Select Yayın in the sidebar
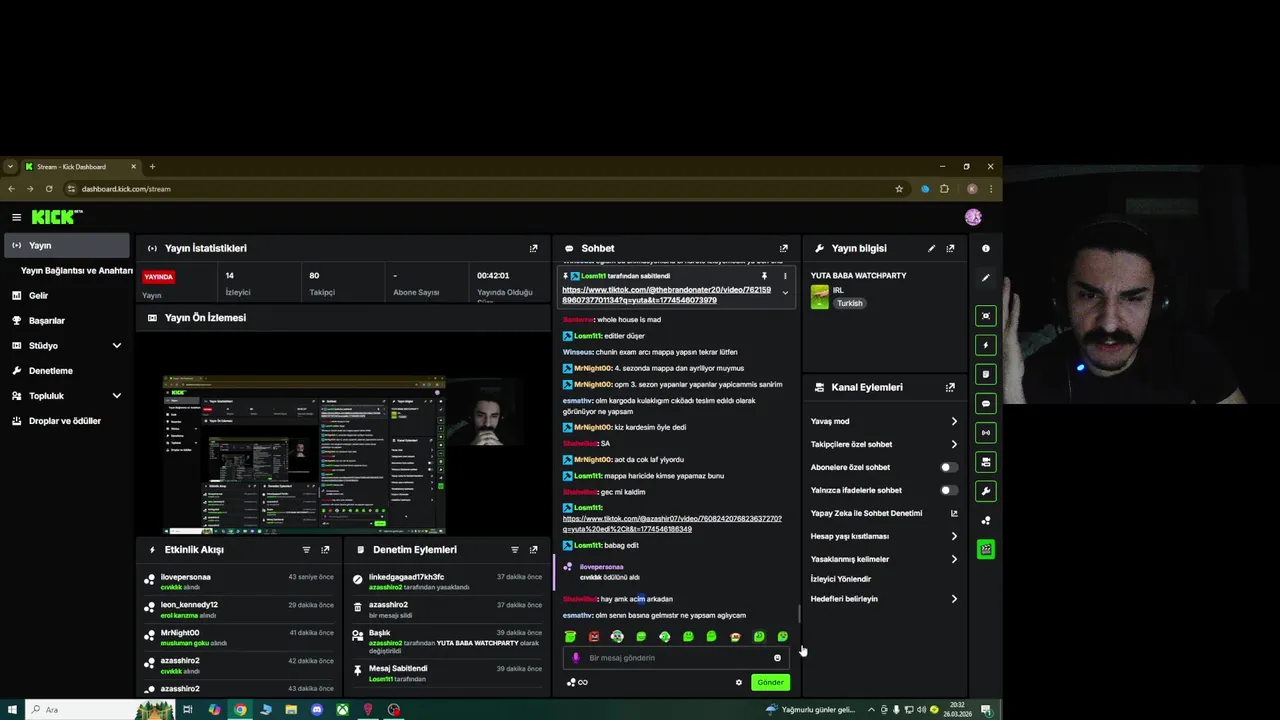 [67, 245]
